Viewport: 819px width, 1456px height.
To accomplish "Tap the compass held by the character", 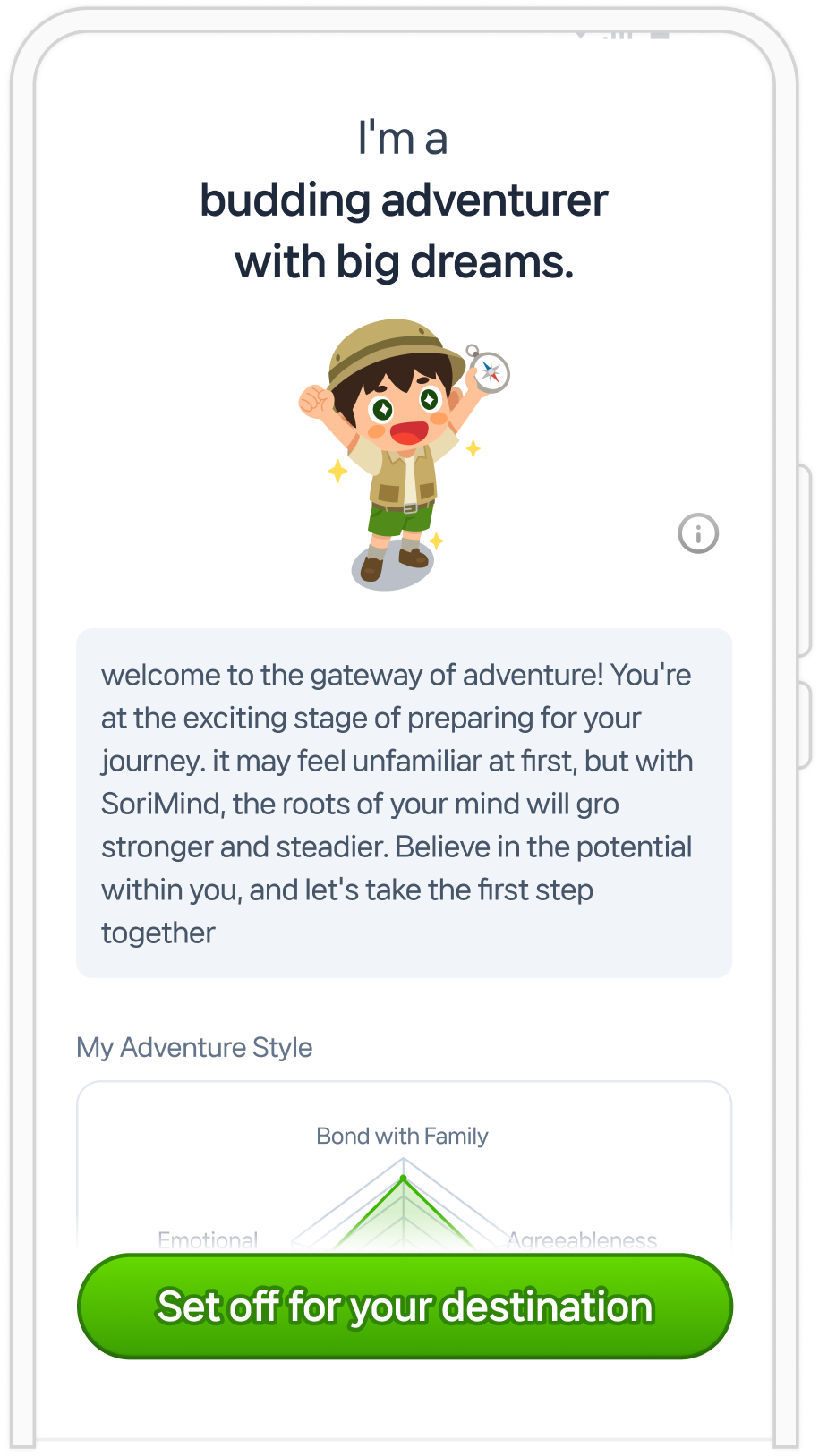I will pos(489,370).
